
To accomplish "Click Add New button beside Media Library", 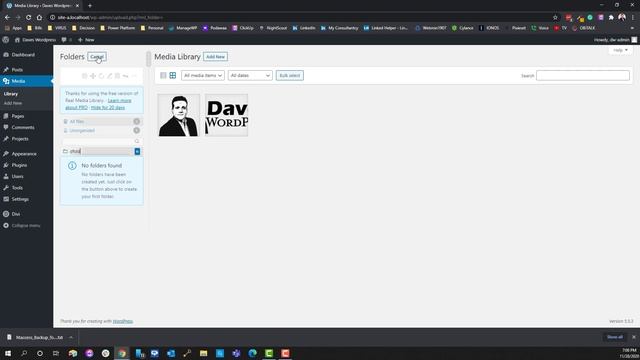I will tap(215, 57).
